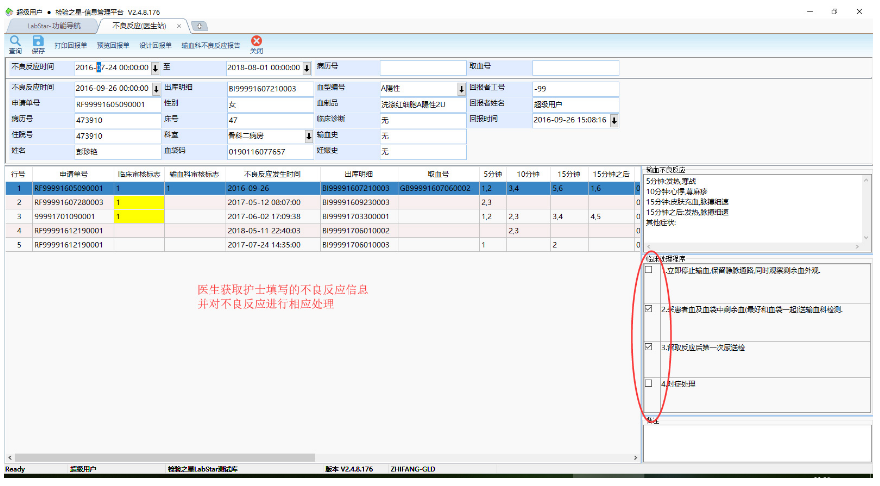Open the start date 2016-07-24 dropdown arrow
The width and height of the screenshot is (880, 486).
155,68
